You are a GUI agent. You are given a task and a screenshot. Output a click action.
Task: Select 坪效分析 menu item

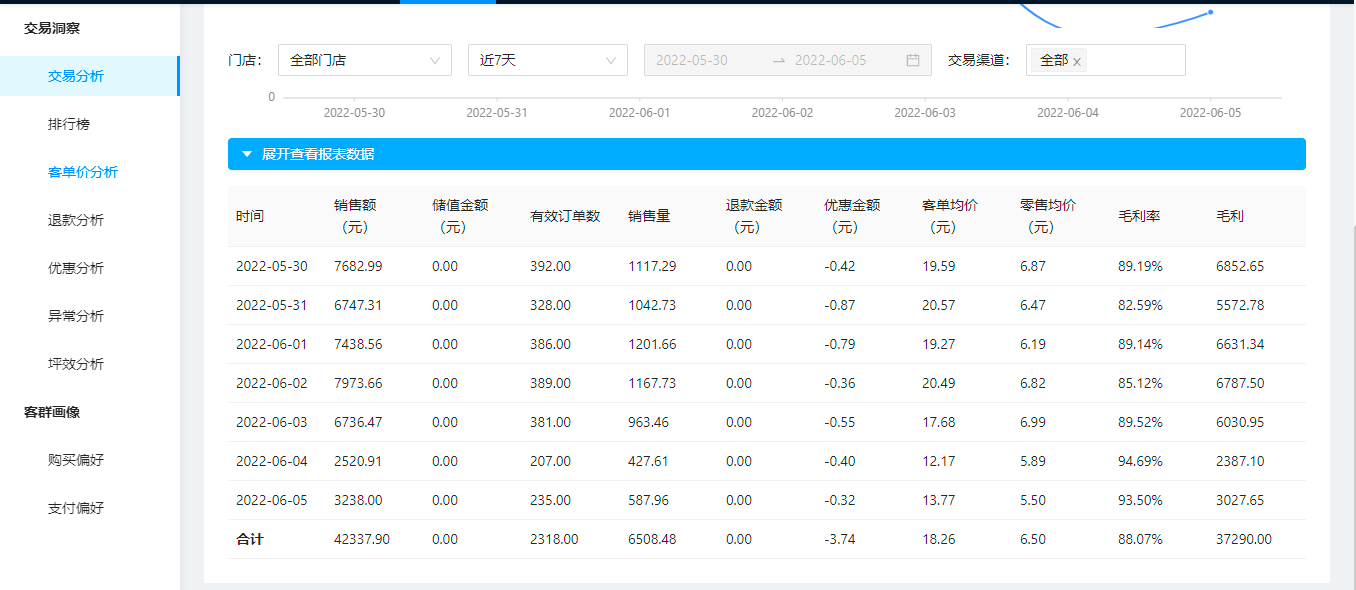tap(76, 364)
